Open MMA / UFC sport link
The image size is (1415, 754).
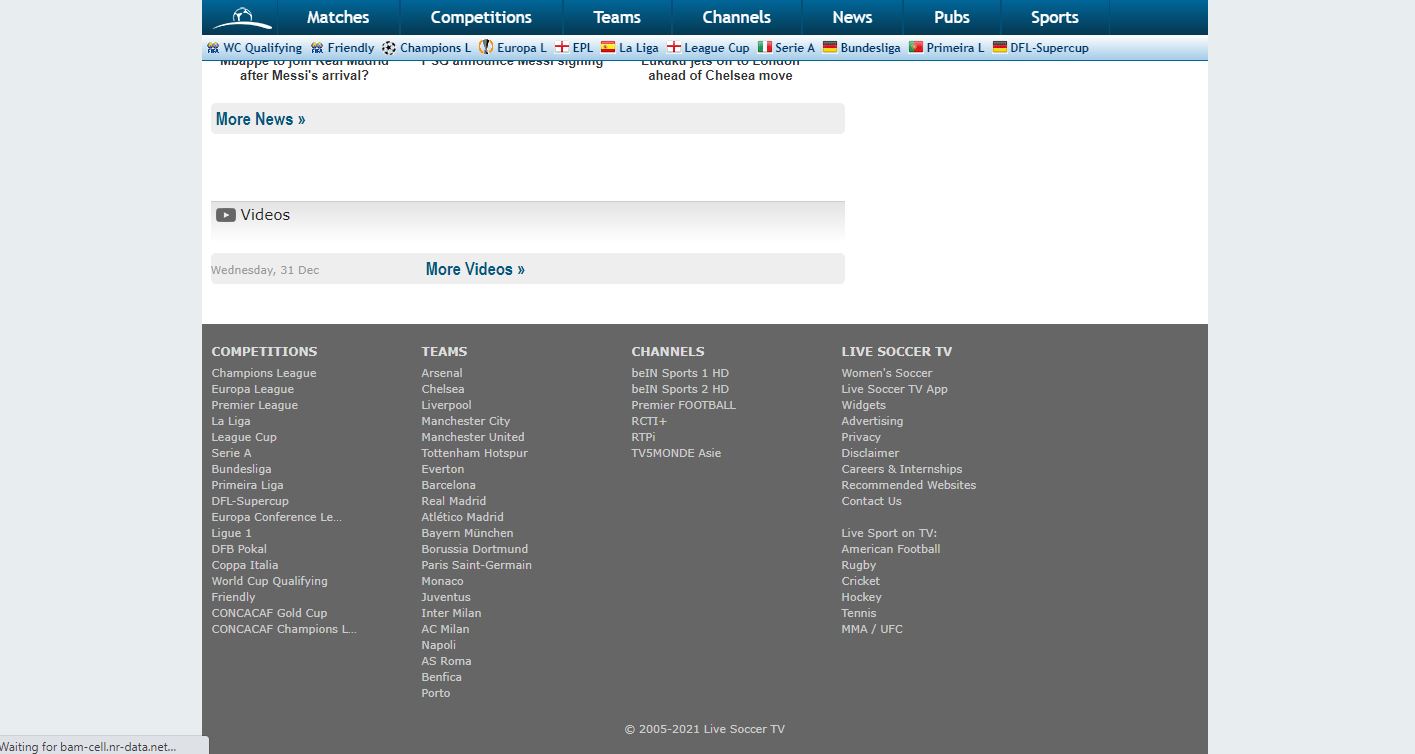[x=872, y=629]
